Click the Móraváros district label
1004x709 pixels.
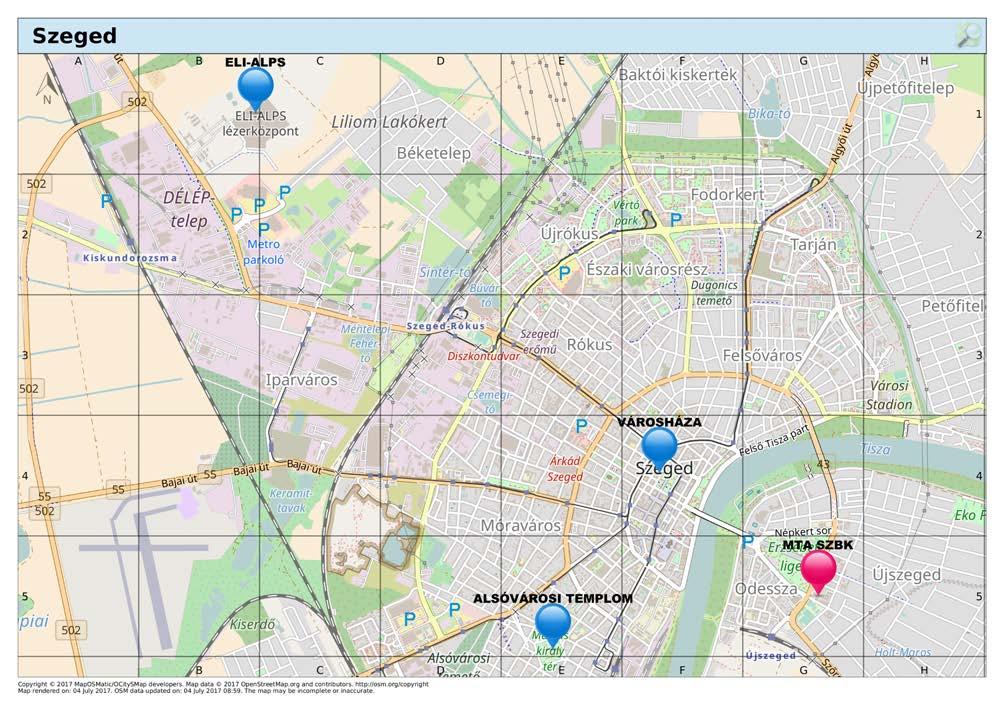tap(521, 526)
